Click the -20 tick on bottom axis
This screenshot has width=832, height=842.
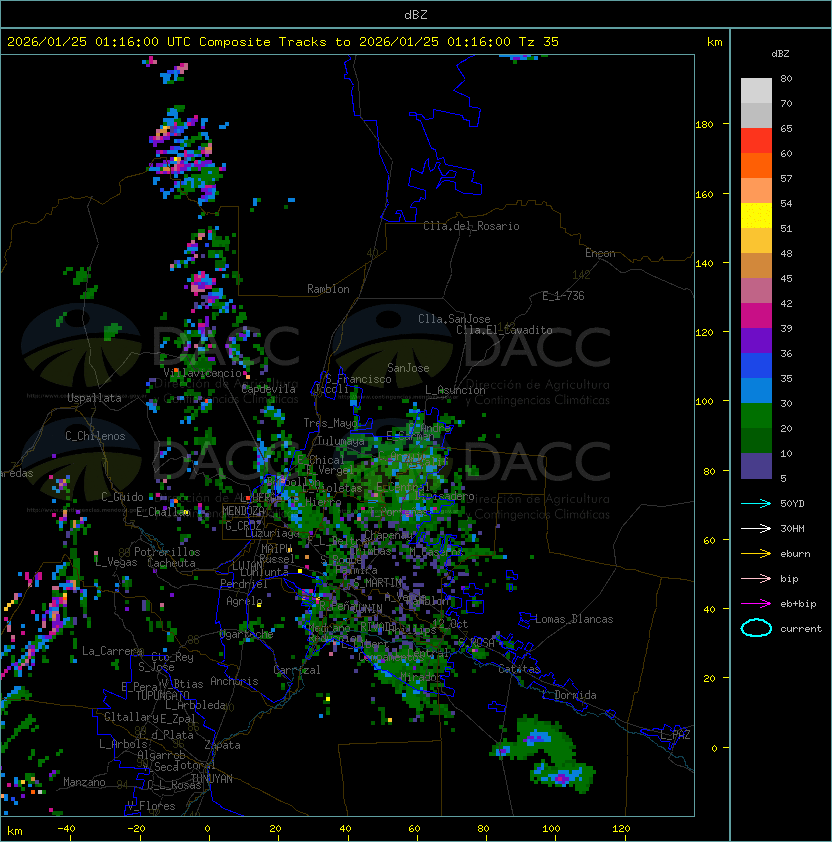click(x=136, y=829)
